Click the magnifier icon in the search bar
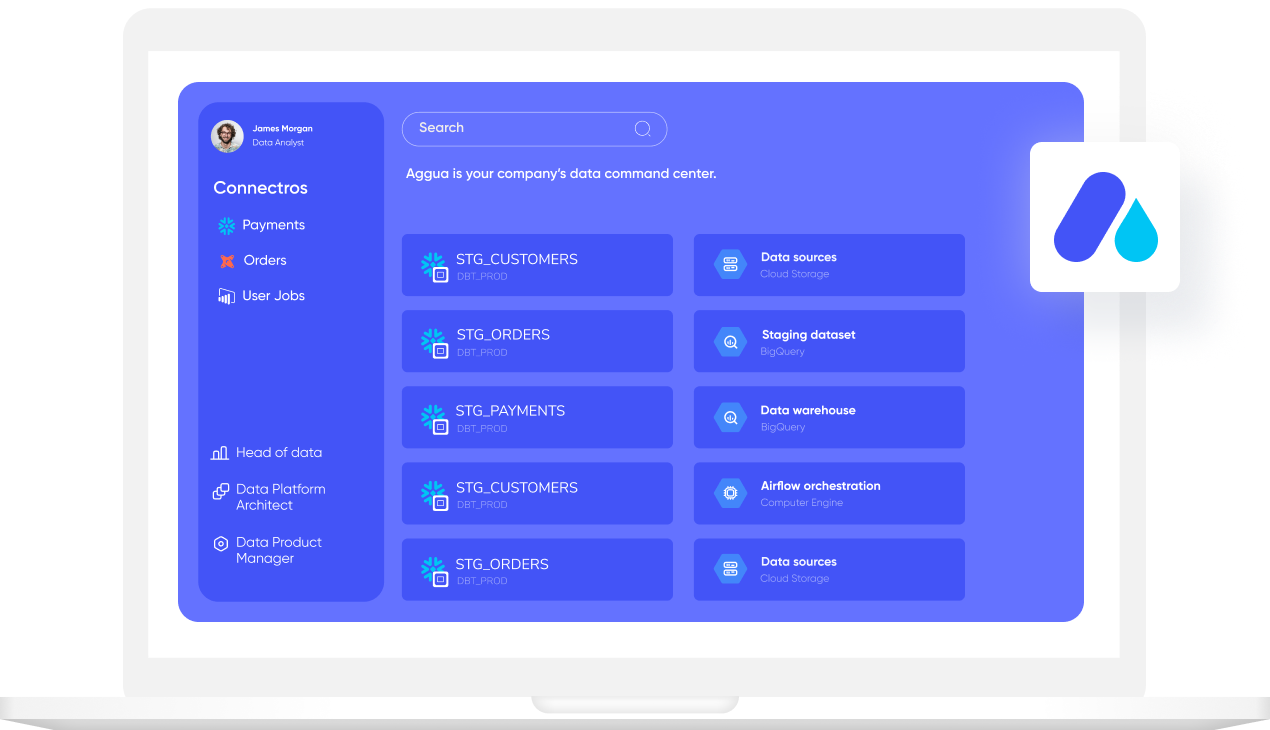 643,129
